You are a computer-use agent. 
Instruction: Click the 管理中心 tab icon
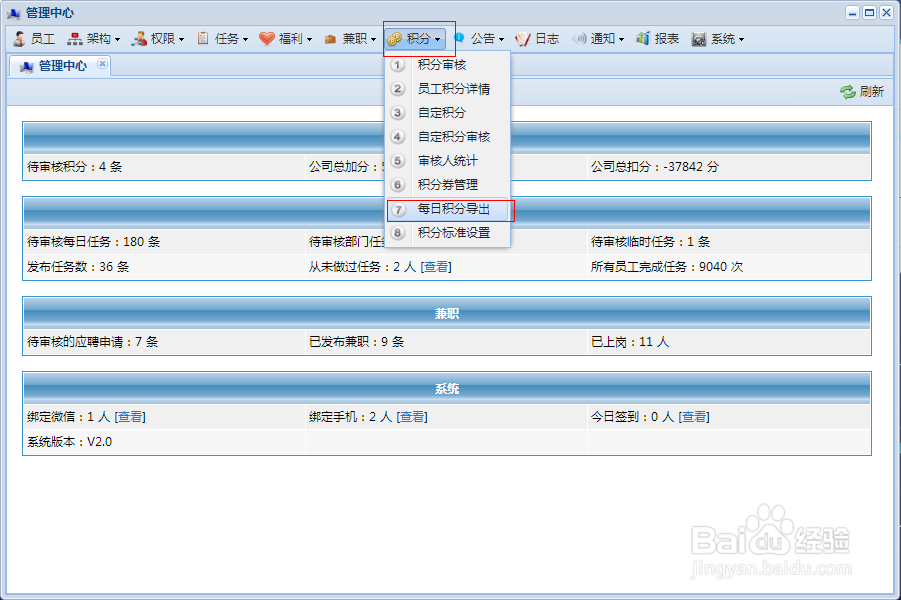26,67
